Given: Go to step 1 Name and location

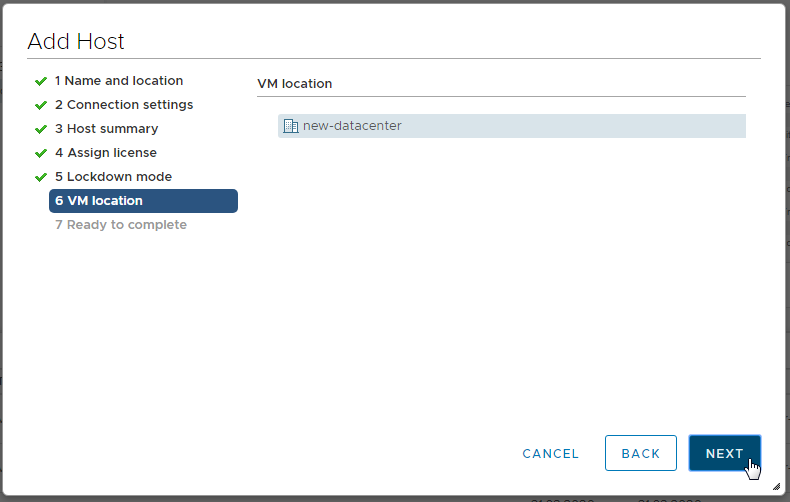Looking at the screenshot, I should pos(119,81).
